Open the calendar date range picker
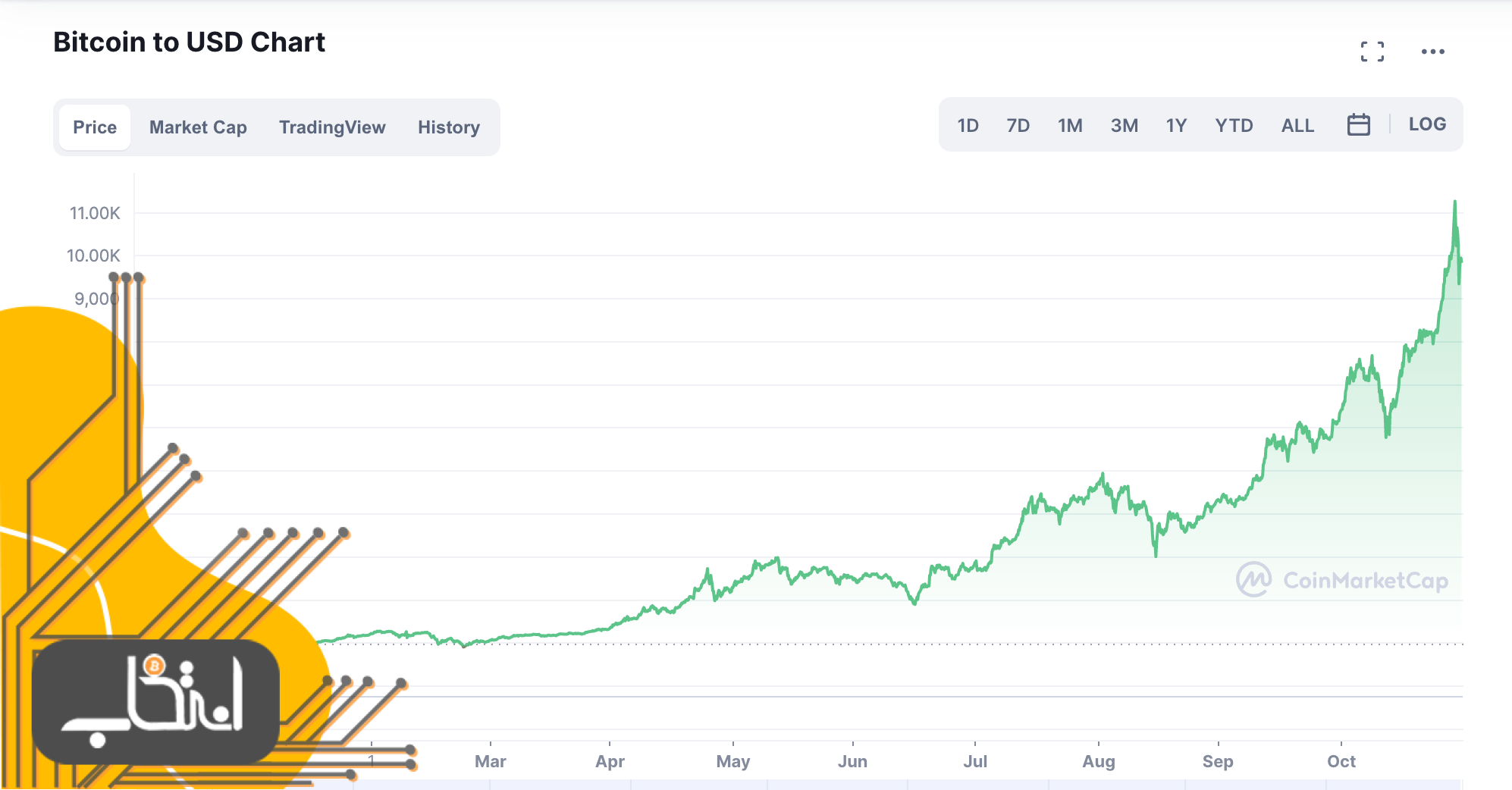Image resolution: width=1512 pixels, height=790 pixels. pyautogui.click(x=1358, y=124)
